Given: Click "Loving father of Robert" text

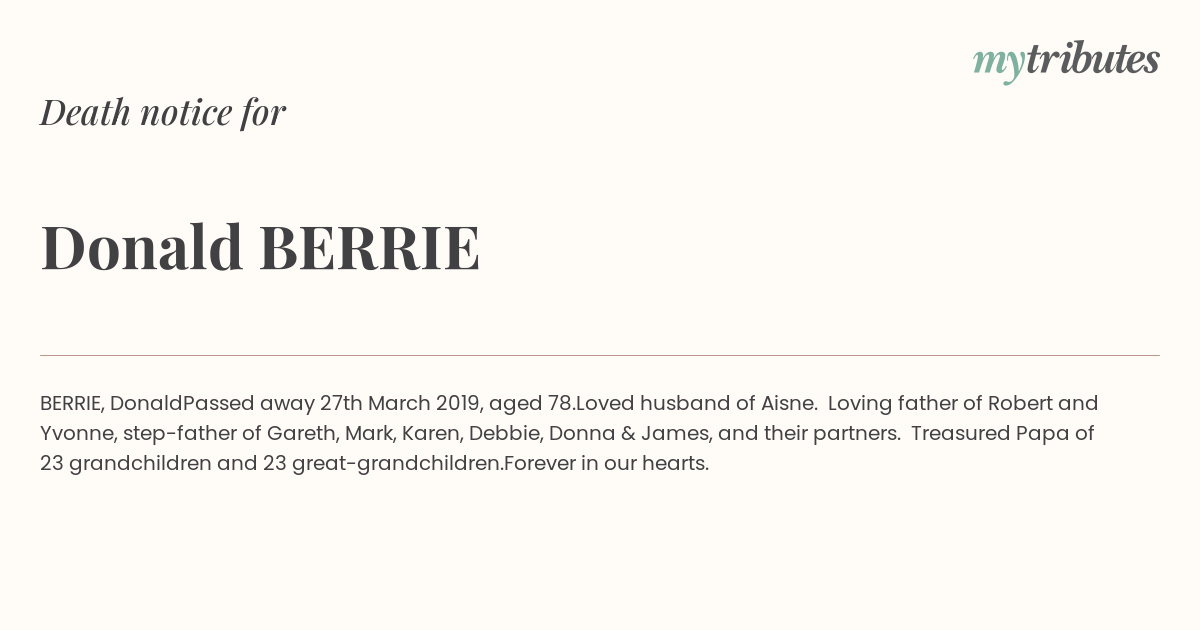Looking at the screenshot, I should pos(940,404).
